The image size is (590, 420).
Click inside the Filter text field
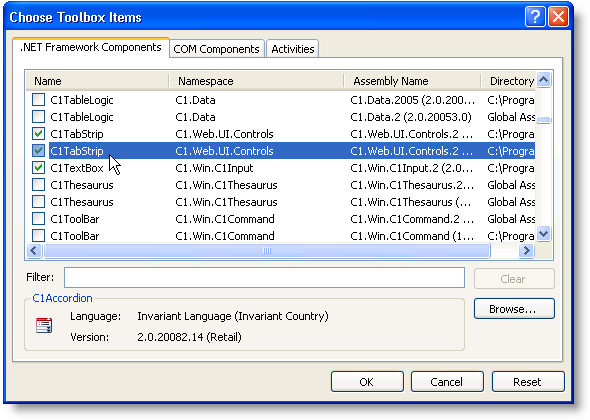click(x=264, y=277)
